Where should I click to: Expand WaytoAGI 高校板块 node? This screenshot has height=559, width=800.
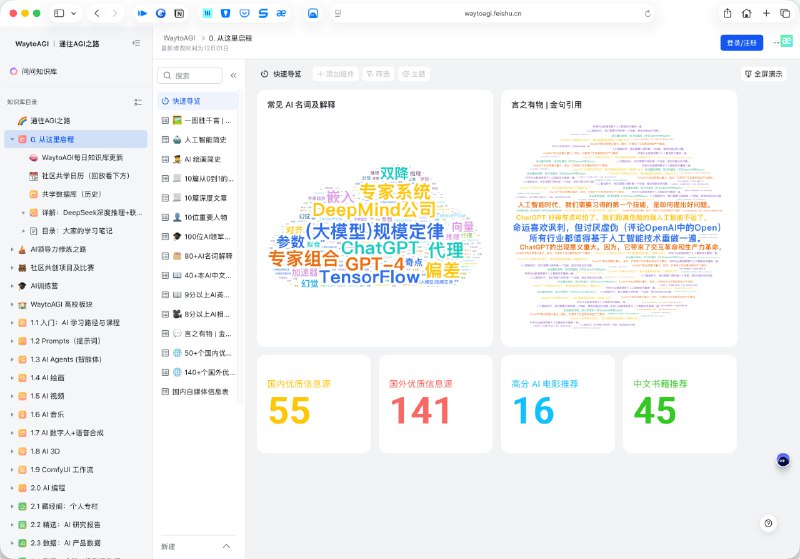[12, 304]
